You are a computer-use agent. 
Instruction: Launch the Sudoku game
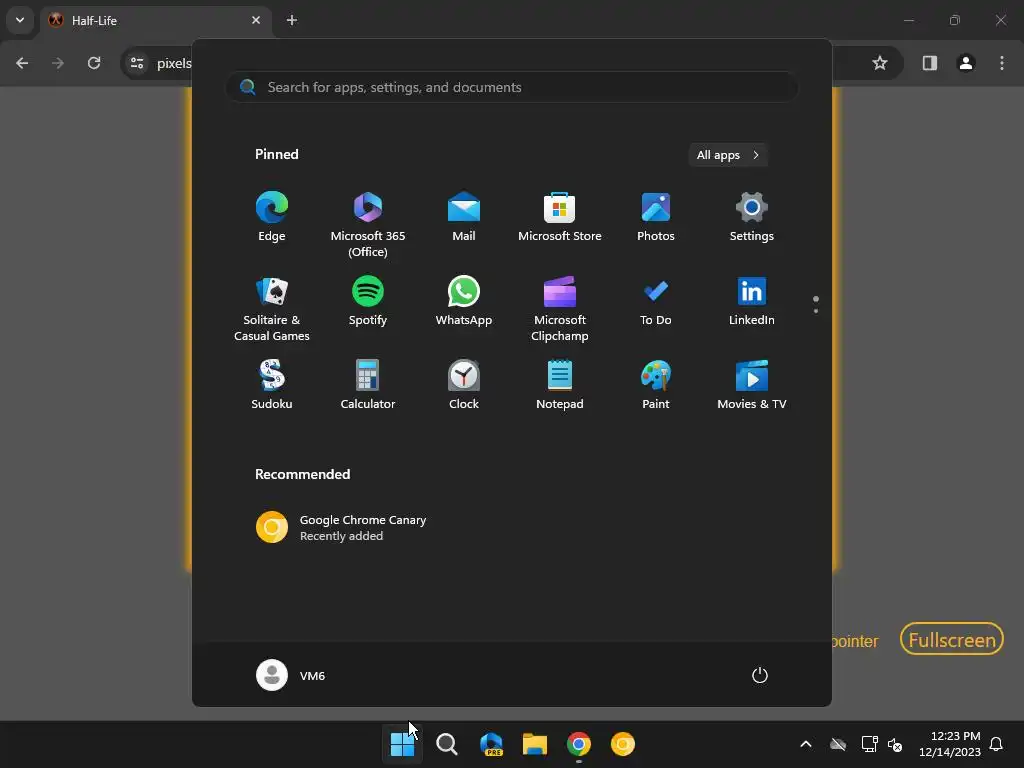tap(272, 385)
